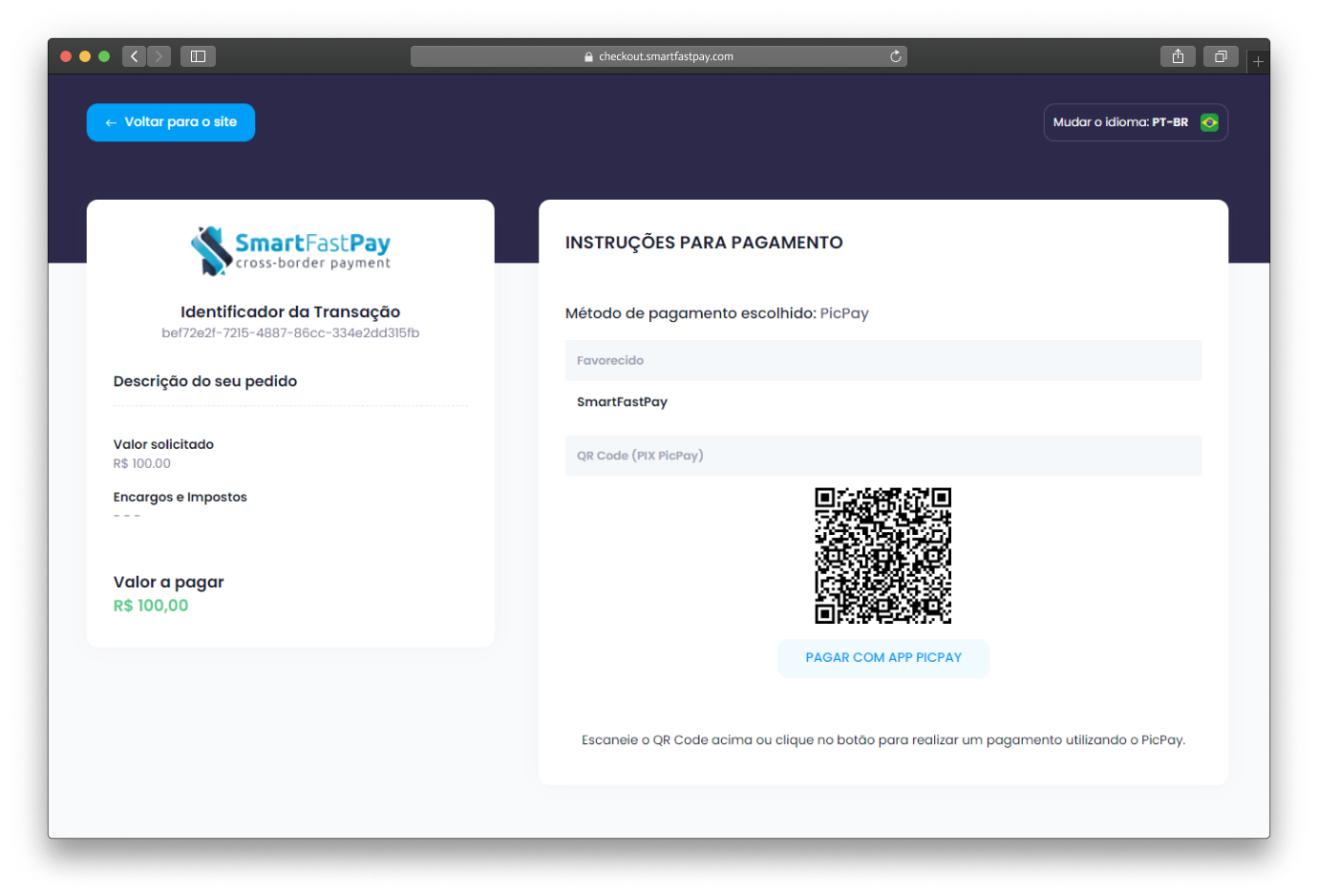Focus the checkout.smartfastpay.com address bar

point(666,56)
